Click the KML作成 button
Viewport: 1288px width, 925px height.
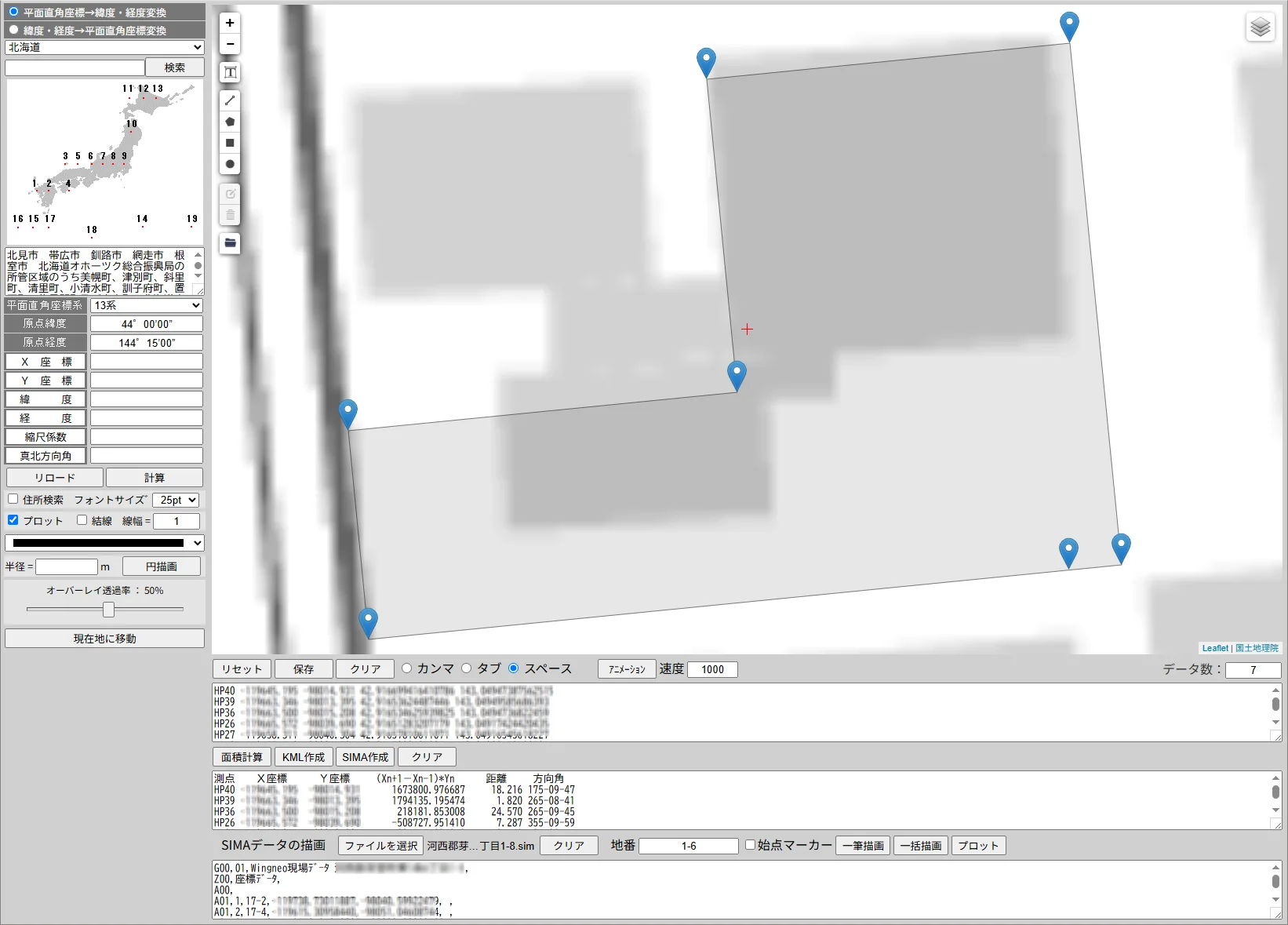(x=304, y=757)
